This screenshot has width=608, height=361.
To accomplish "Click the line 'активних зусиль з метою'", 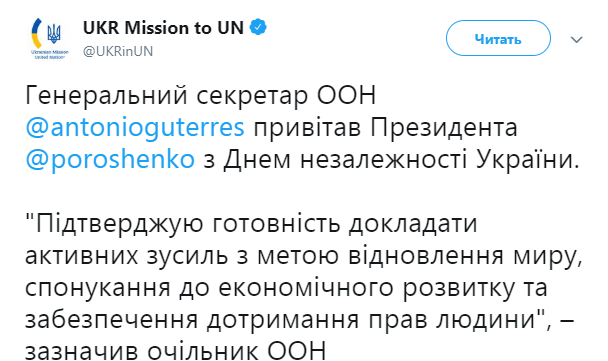I will click(x=304, y=256).
